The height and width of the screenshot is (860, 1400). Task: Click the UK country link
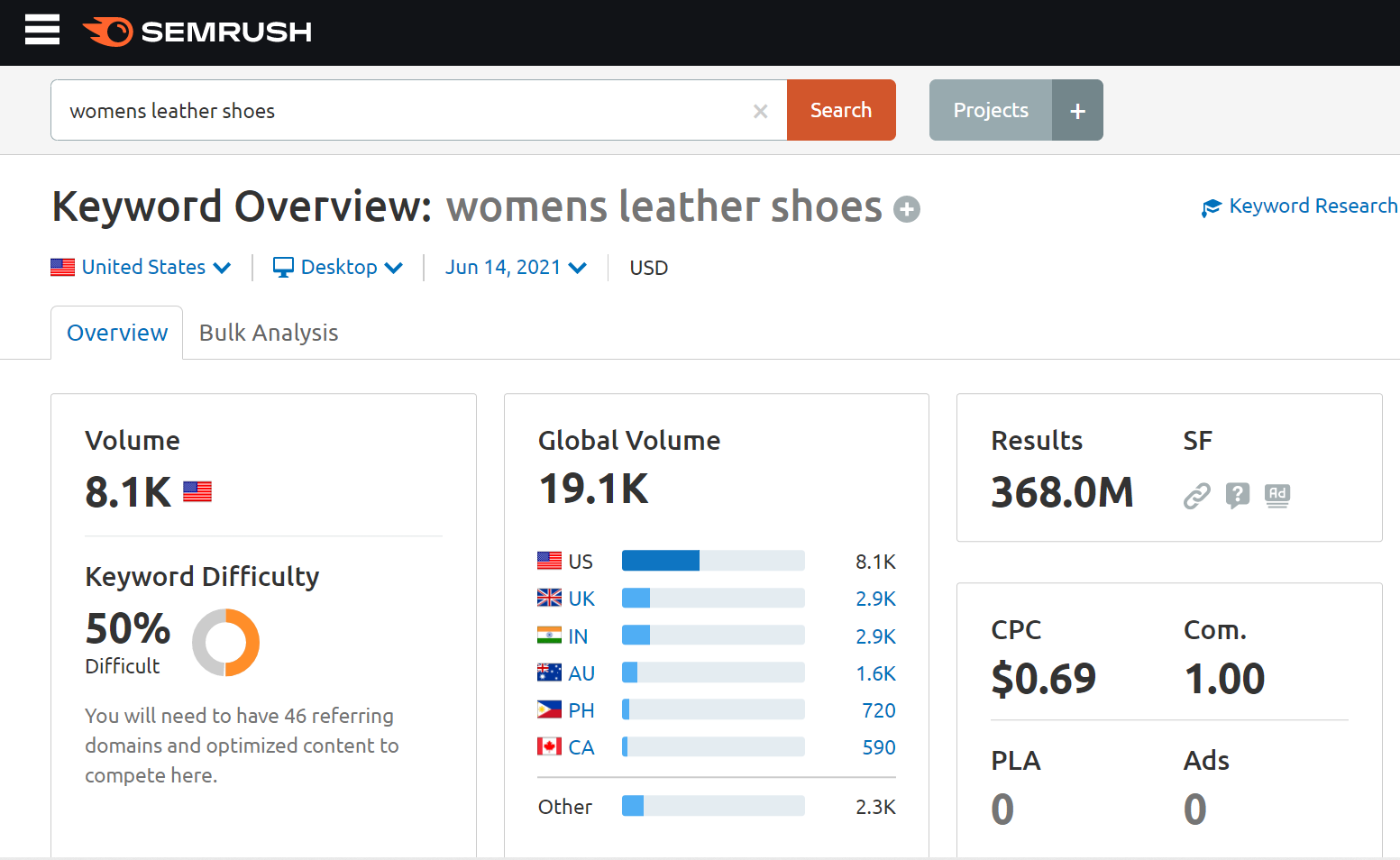tap(581, 599)
